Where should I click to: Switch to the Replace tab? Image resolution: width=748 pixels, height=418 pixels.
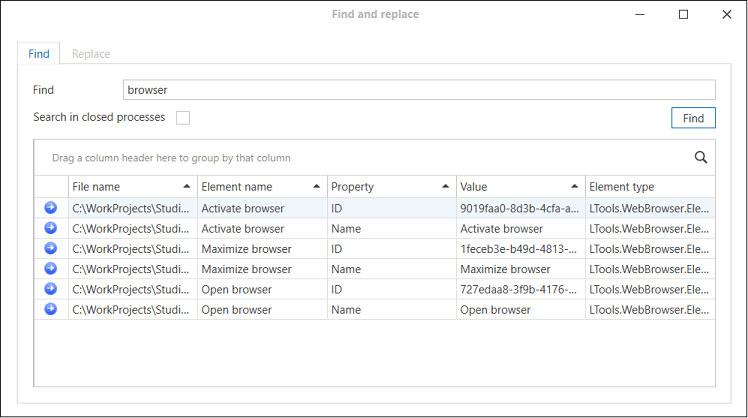pyautogui.click(x=91, y=54)
